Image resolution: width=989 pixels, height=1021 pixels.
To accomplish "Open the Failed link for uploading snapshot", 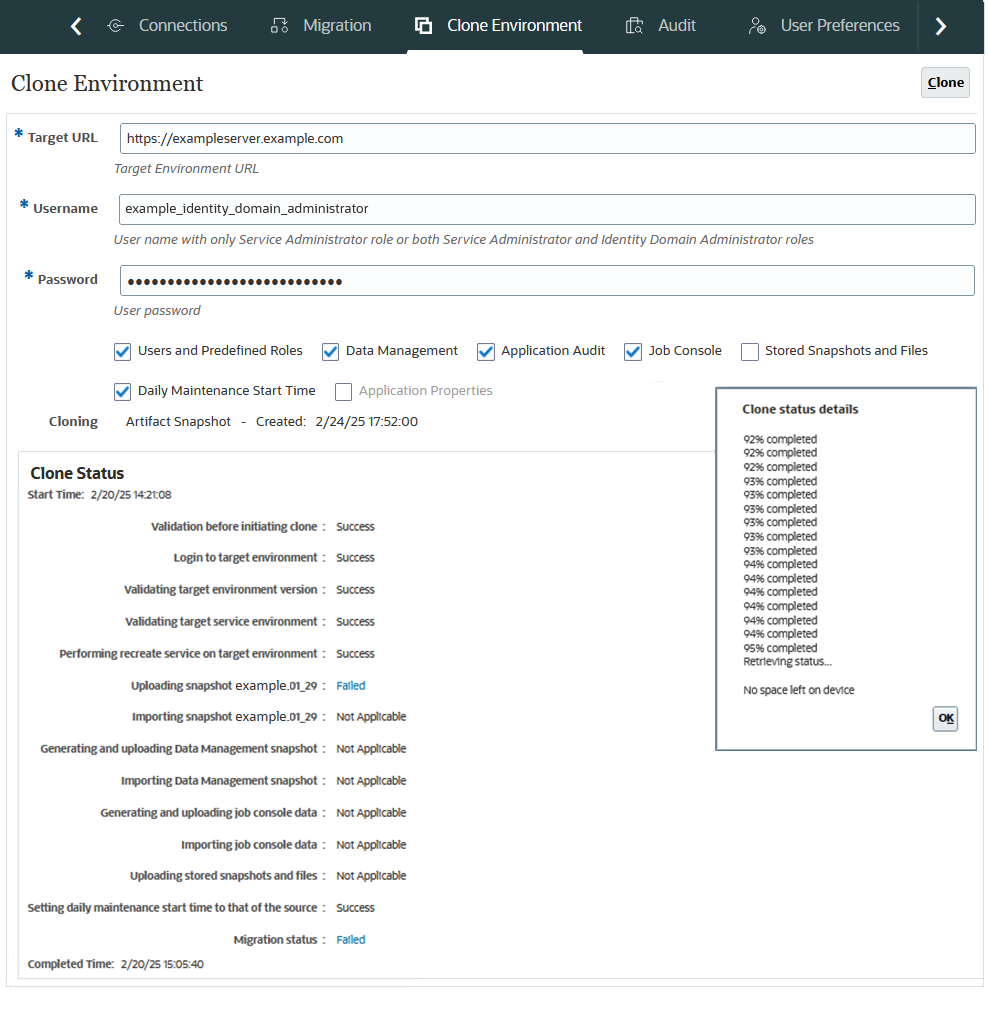I will (350, 685).
